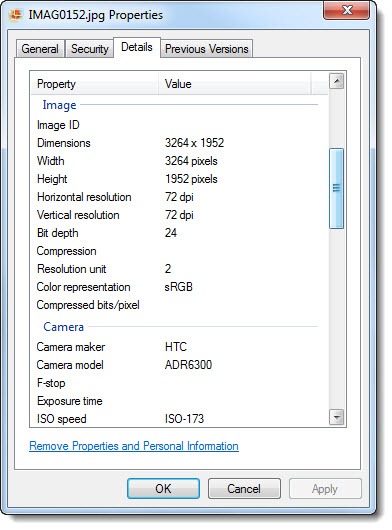The height and width of the screenshot is (530, 392).
Task: Click the sRGB value
Action: 178,287
